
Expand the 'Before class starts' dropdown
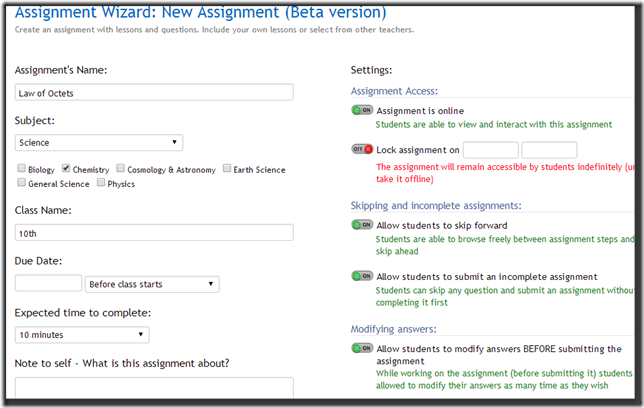[152, 284]
